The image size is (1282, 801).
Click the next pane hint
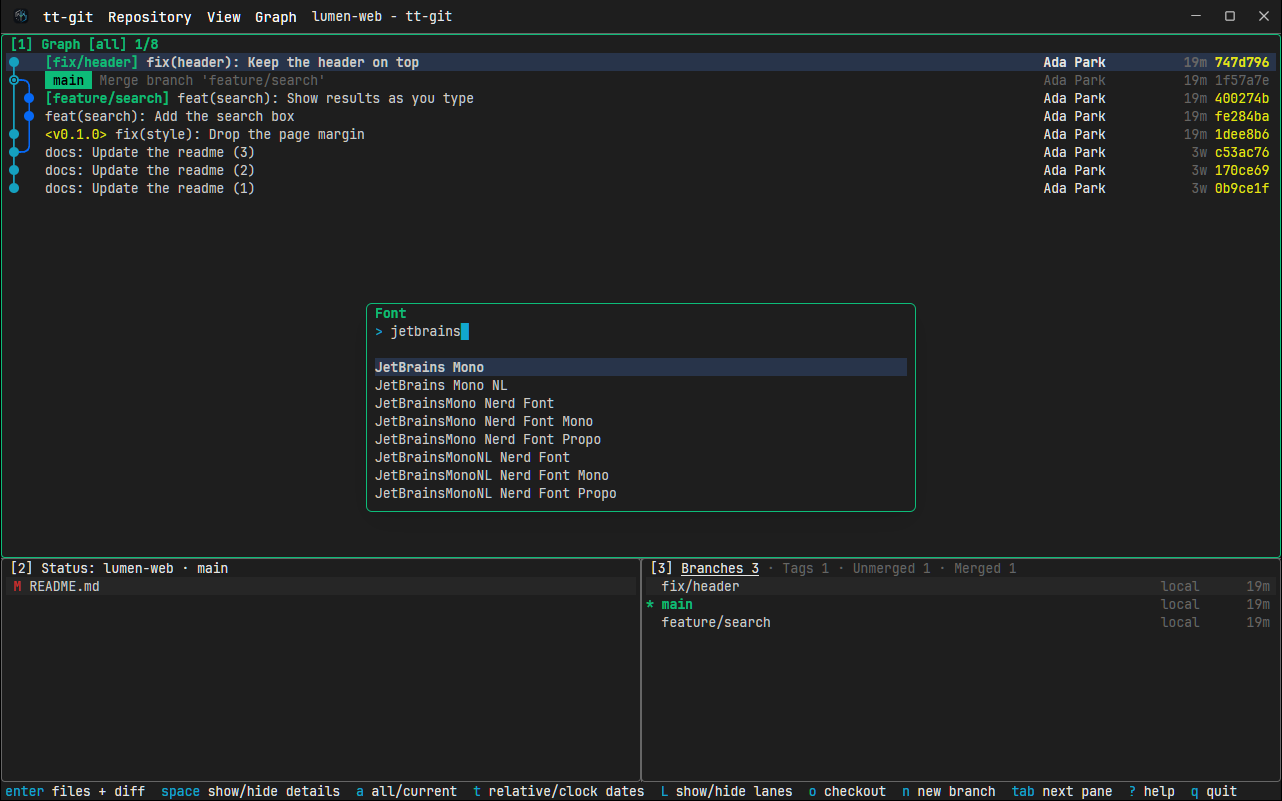point(1062,792)
